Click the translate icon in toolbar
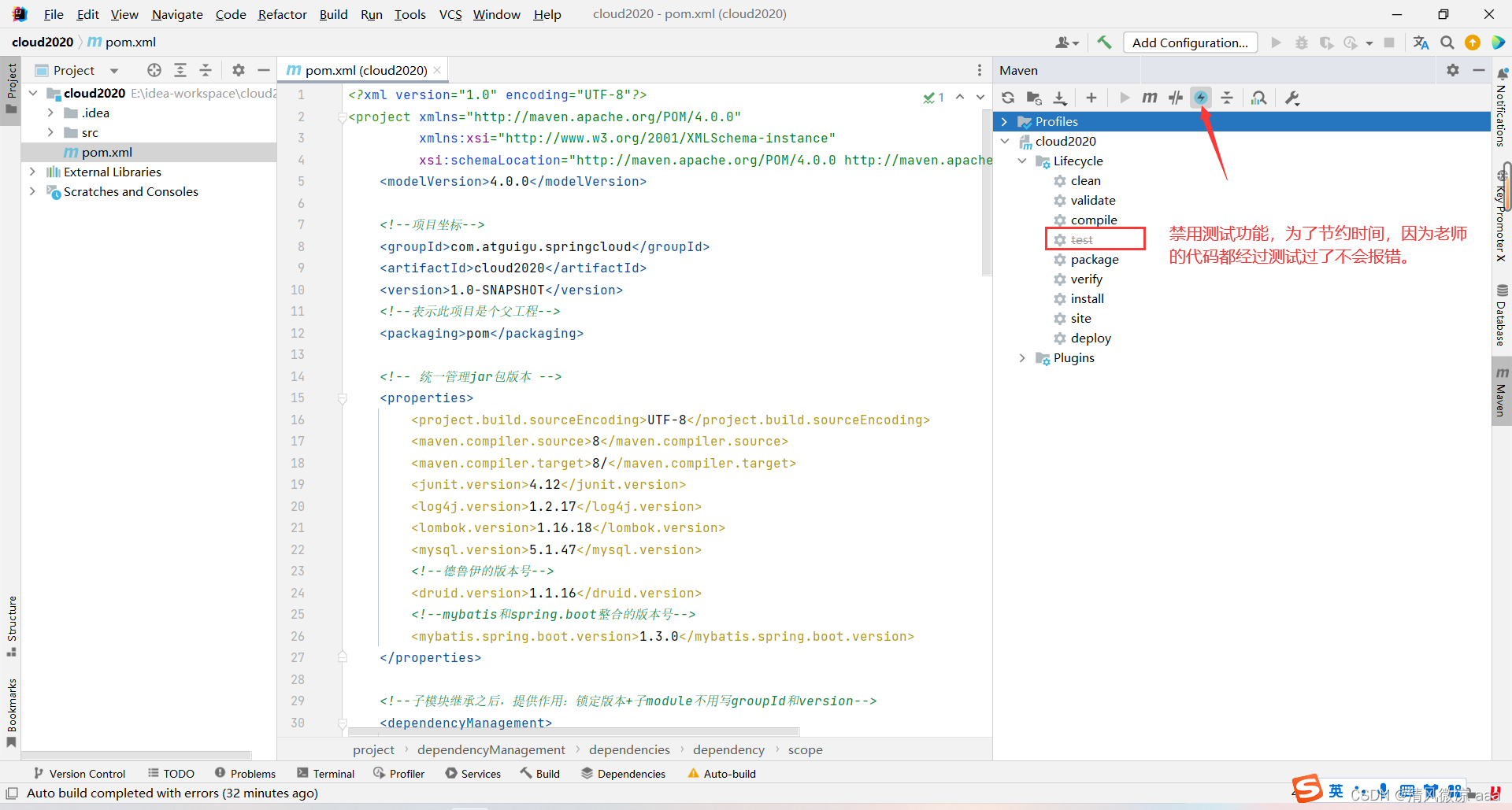 click(1421, 43)
